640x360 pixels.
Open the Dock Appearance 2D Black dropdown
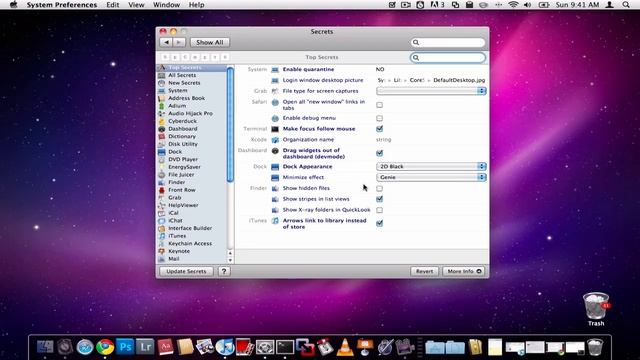pyautogui.click(x=431, y=167)
